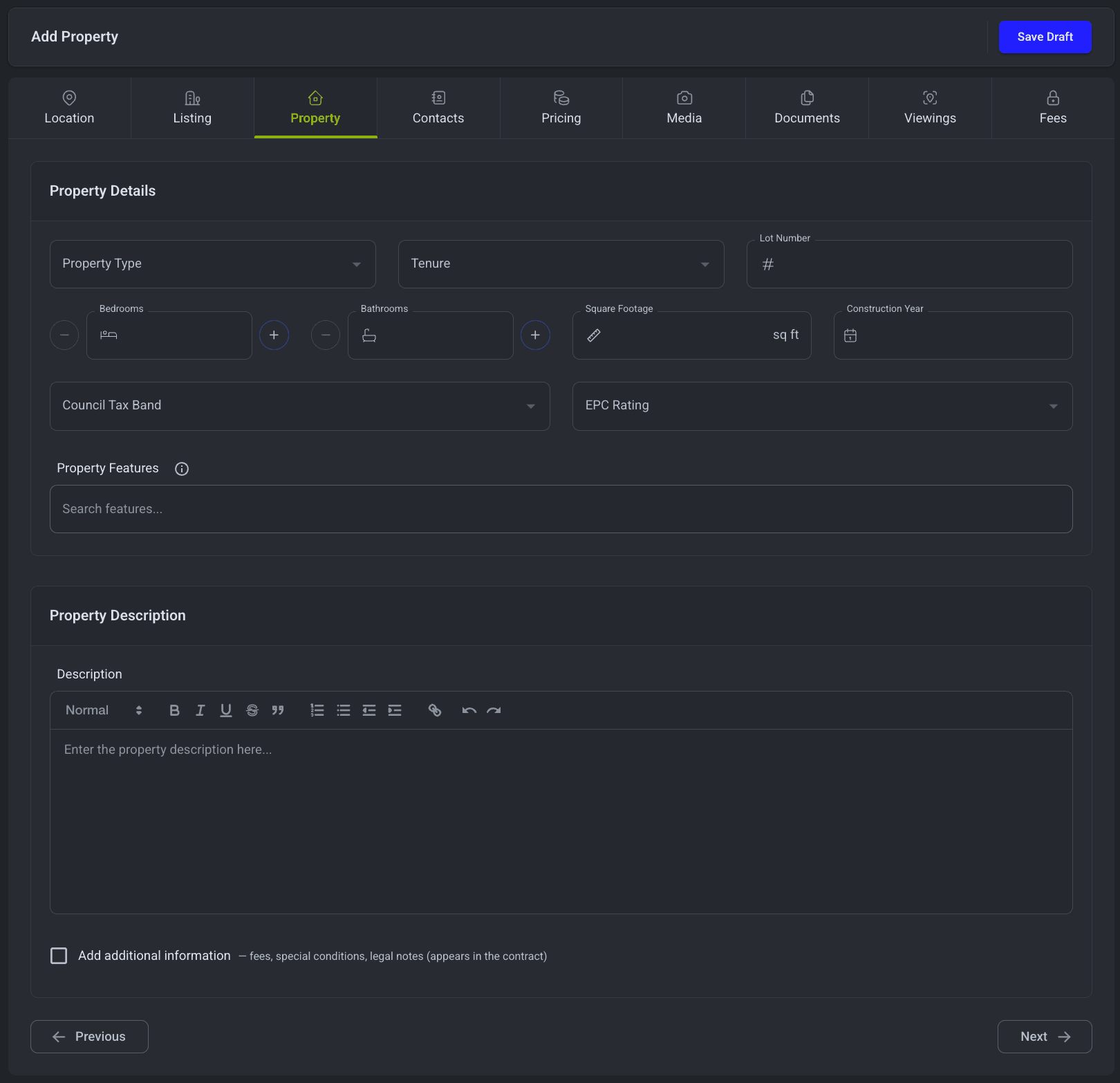
Task: Click the Bedrooms number input
Action: (x=169, y=335)
